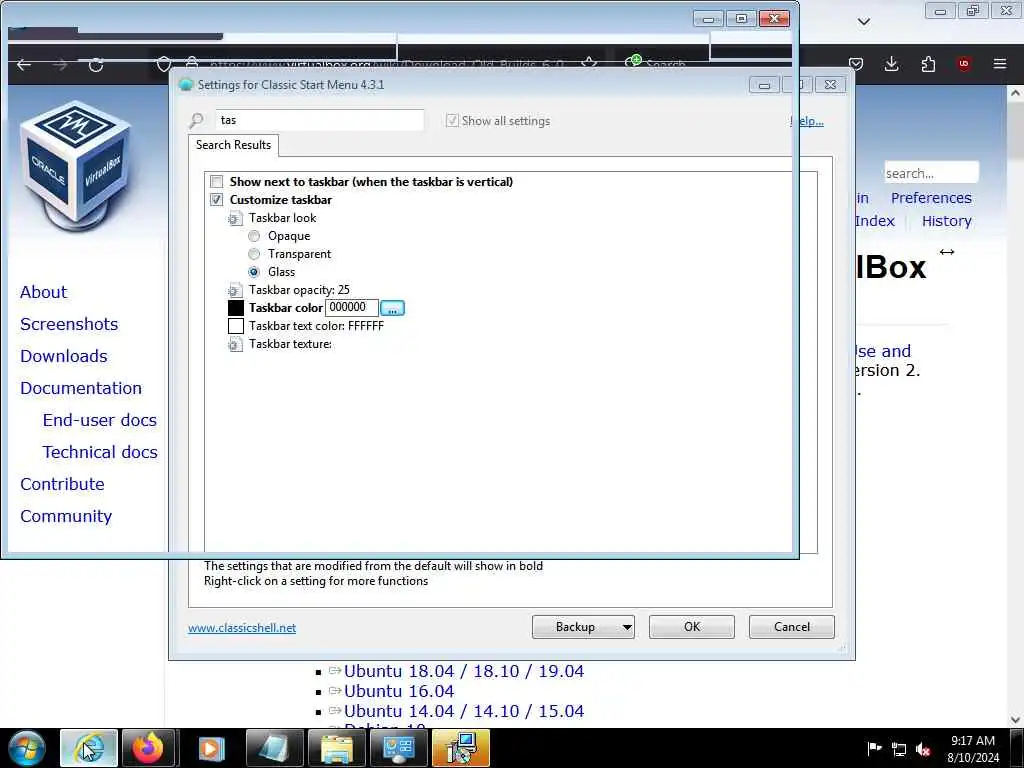1024x768 pixels.
Task: Click the muted volume tray icon
Action: [923, 750]
